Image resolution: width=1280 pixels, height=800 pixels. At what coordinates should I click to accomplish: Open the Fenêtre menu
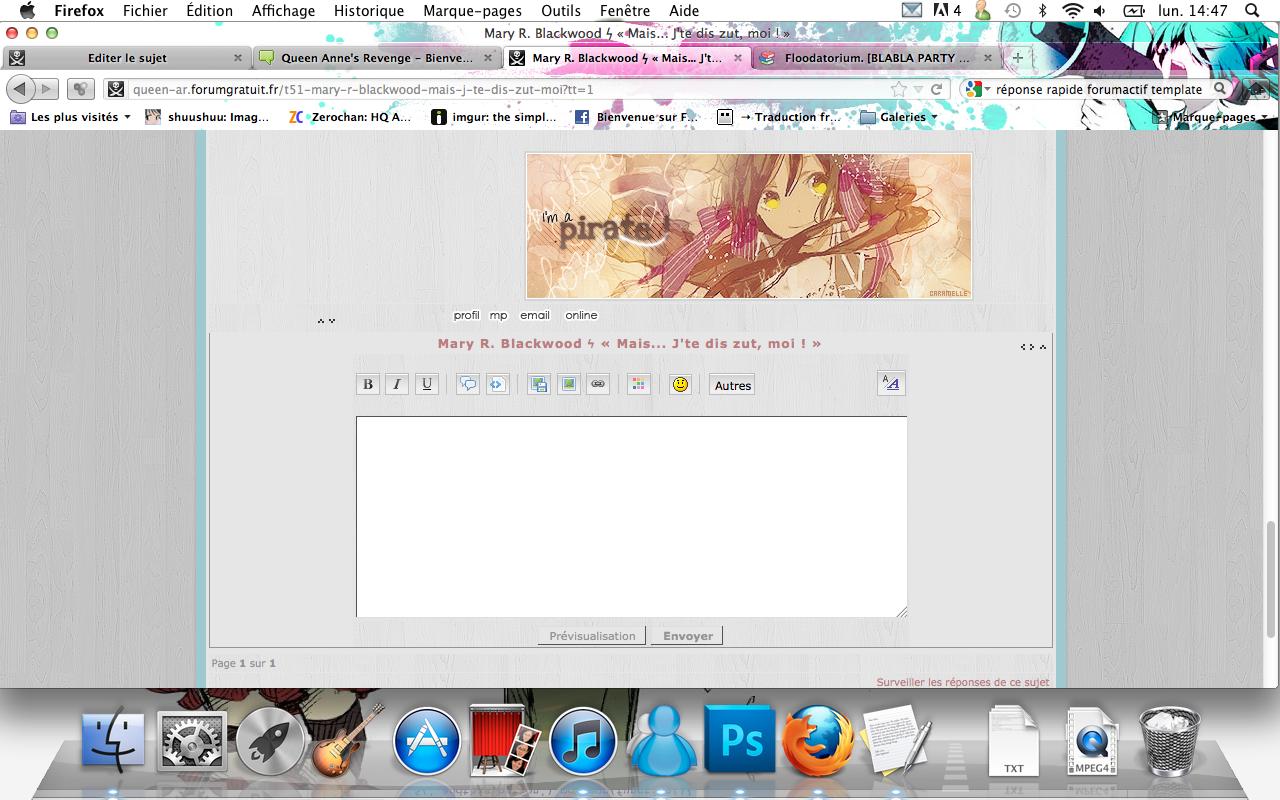click(x=625, y=11)
